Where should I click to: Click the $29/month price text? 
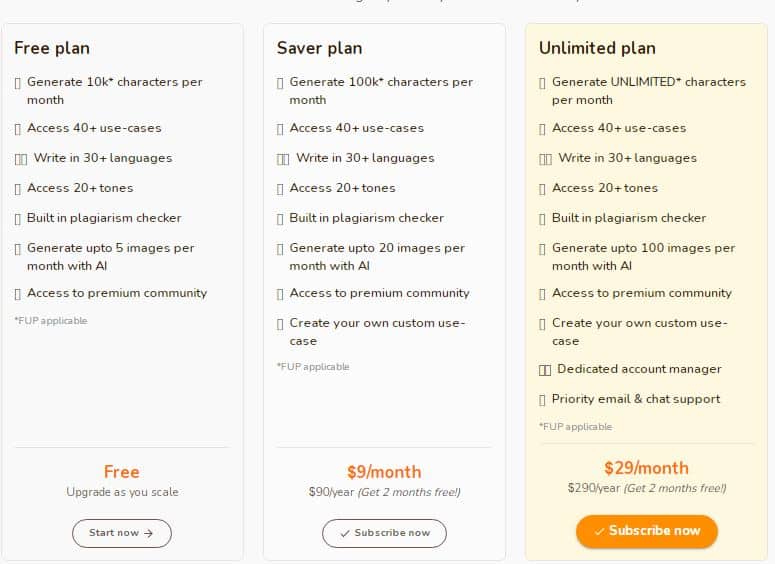(x=646, y=468)
